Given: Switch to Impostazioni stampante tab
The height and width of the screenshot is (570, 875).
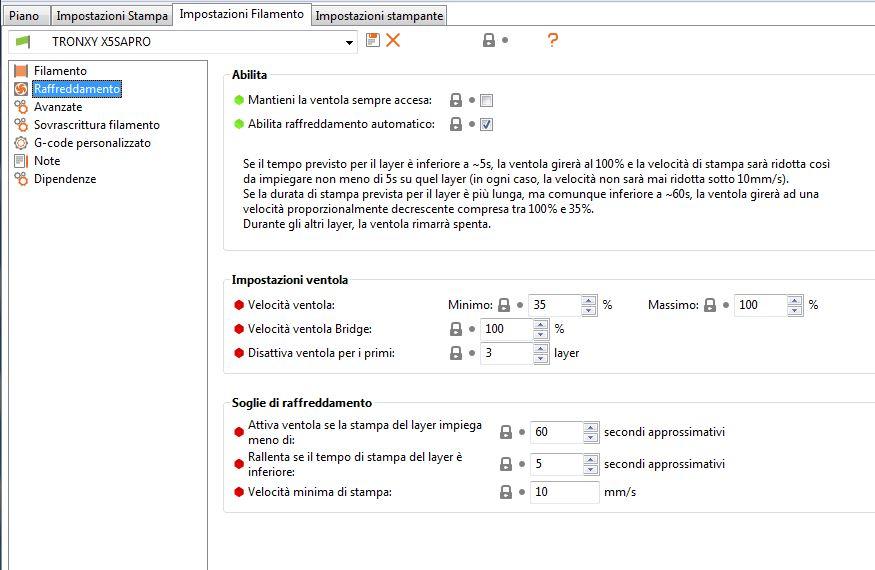Looking at the screenshot, I should click(x=379, y=16).
